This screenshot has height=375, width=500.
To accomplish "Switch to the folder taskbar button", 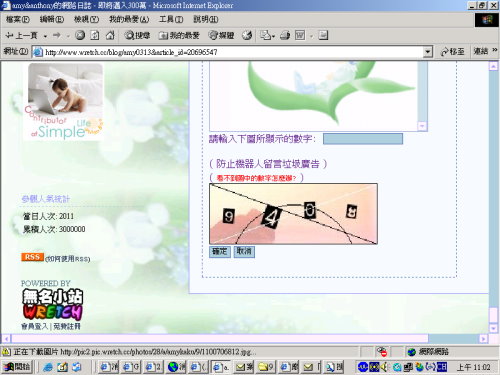I will coord(266,367).
